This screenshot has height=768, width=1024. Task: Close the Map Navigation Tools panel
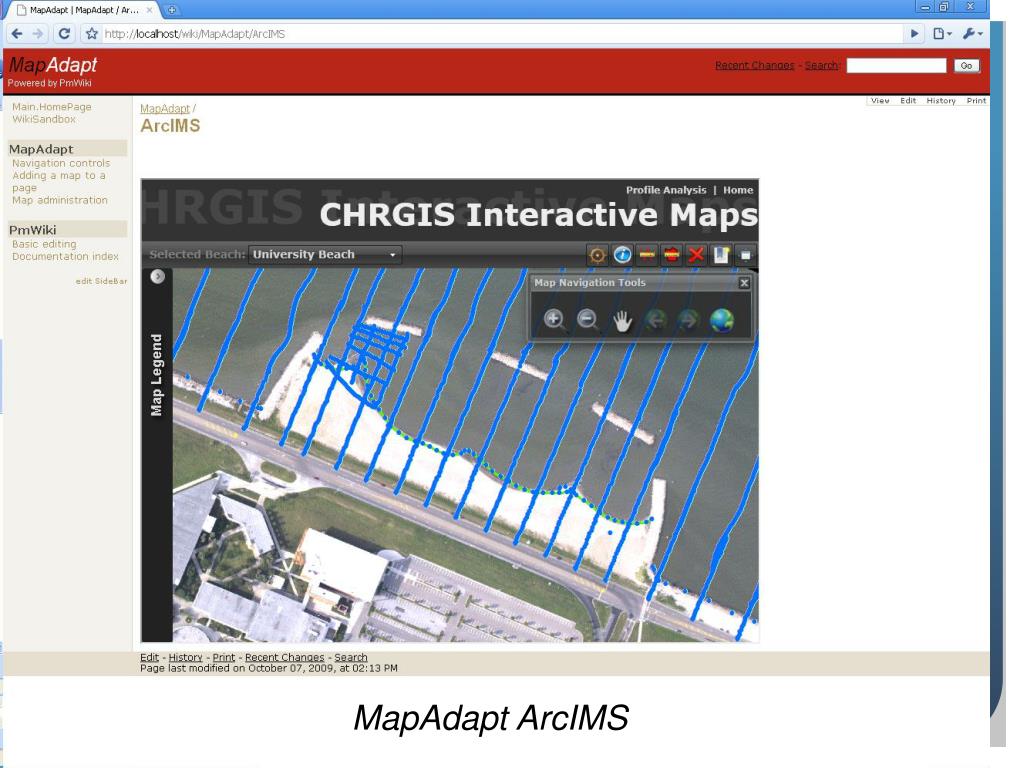point(744,283)
